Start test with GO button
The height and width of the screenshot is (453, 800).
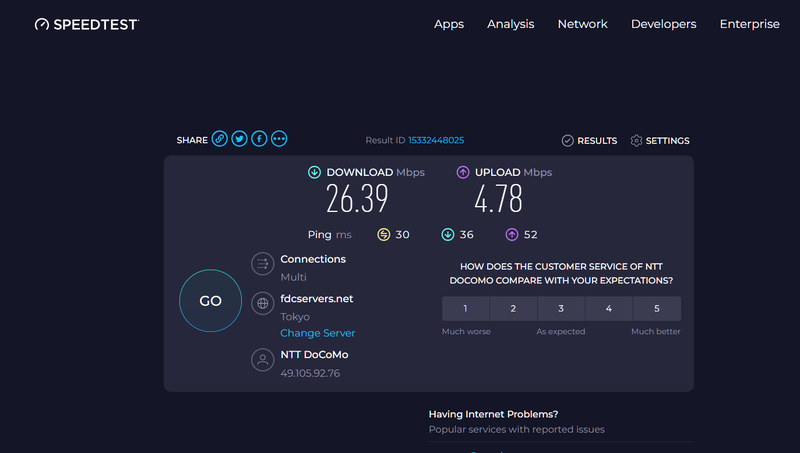click(210, 300)
